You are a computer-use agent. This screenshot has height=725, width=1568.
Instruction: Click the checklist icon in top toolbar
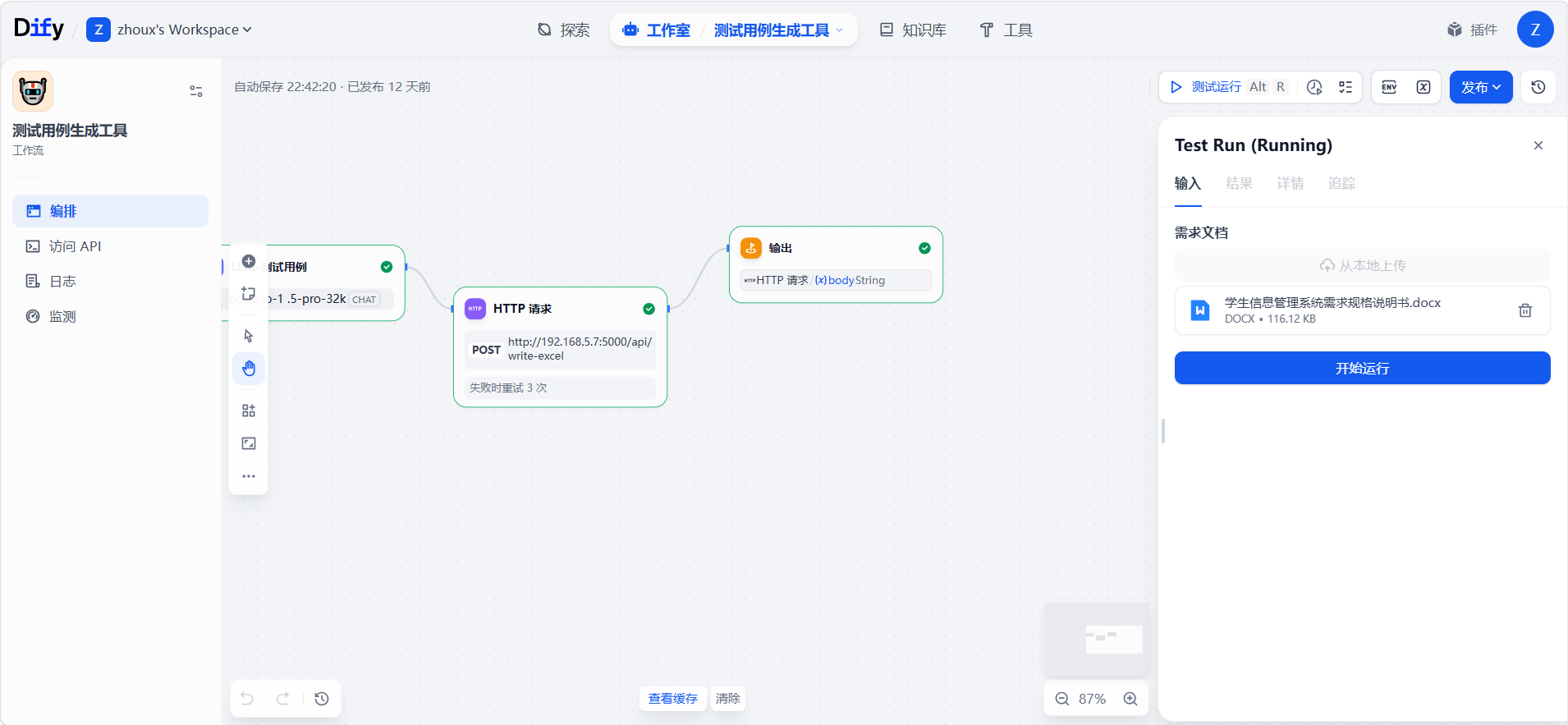(1346, 87)
